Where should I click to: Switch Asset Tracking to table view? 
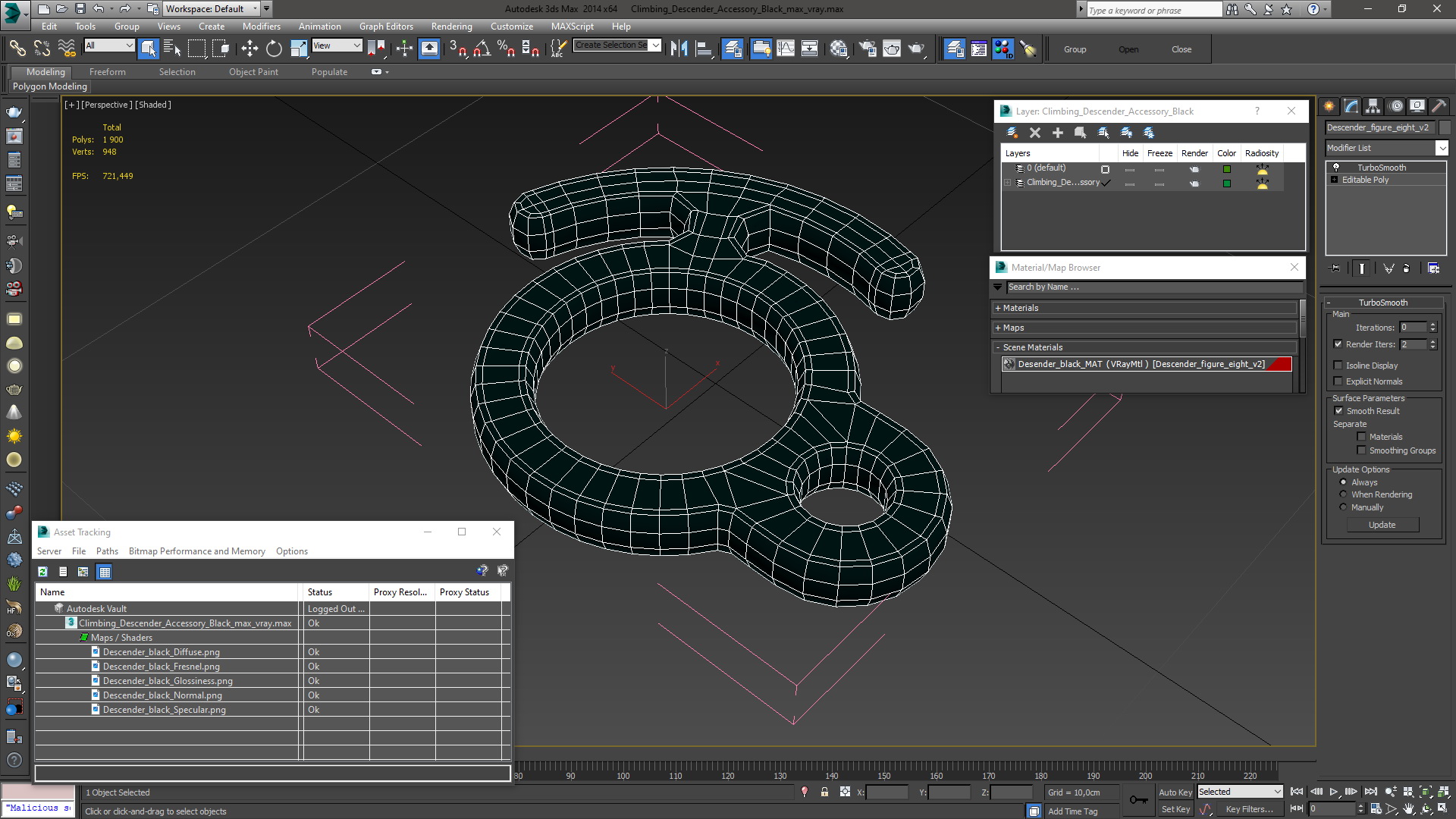(x=105, y=572)
